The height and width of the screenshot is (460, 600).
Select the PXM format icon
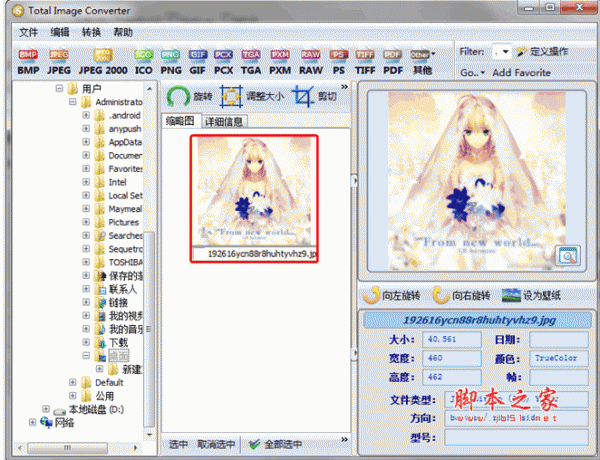280,62
